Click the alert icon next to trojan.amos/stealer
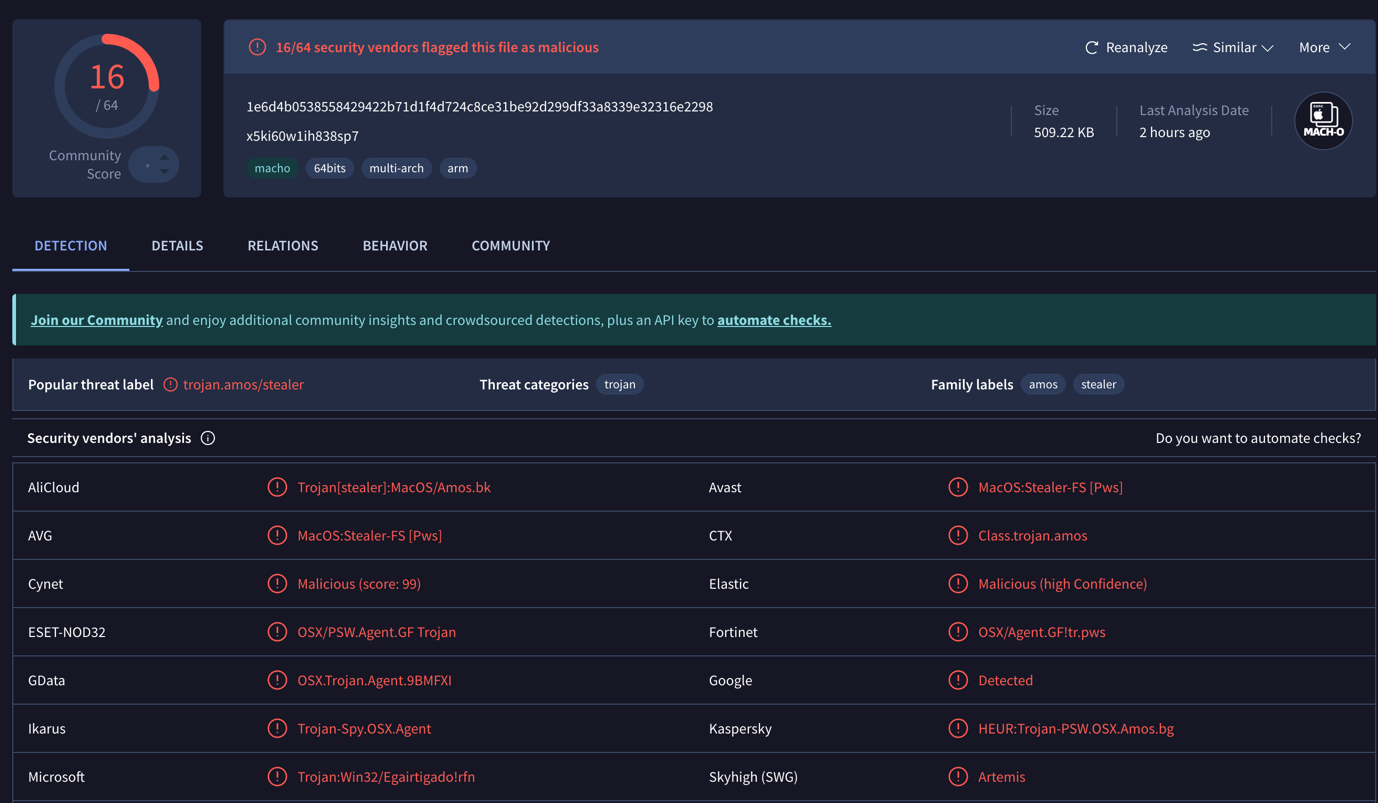The image size is (1378, 803). tap(171, 384)
